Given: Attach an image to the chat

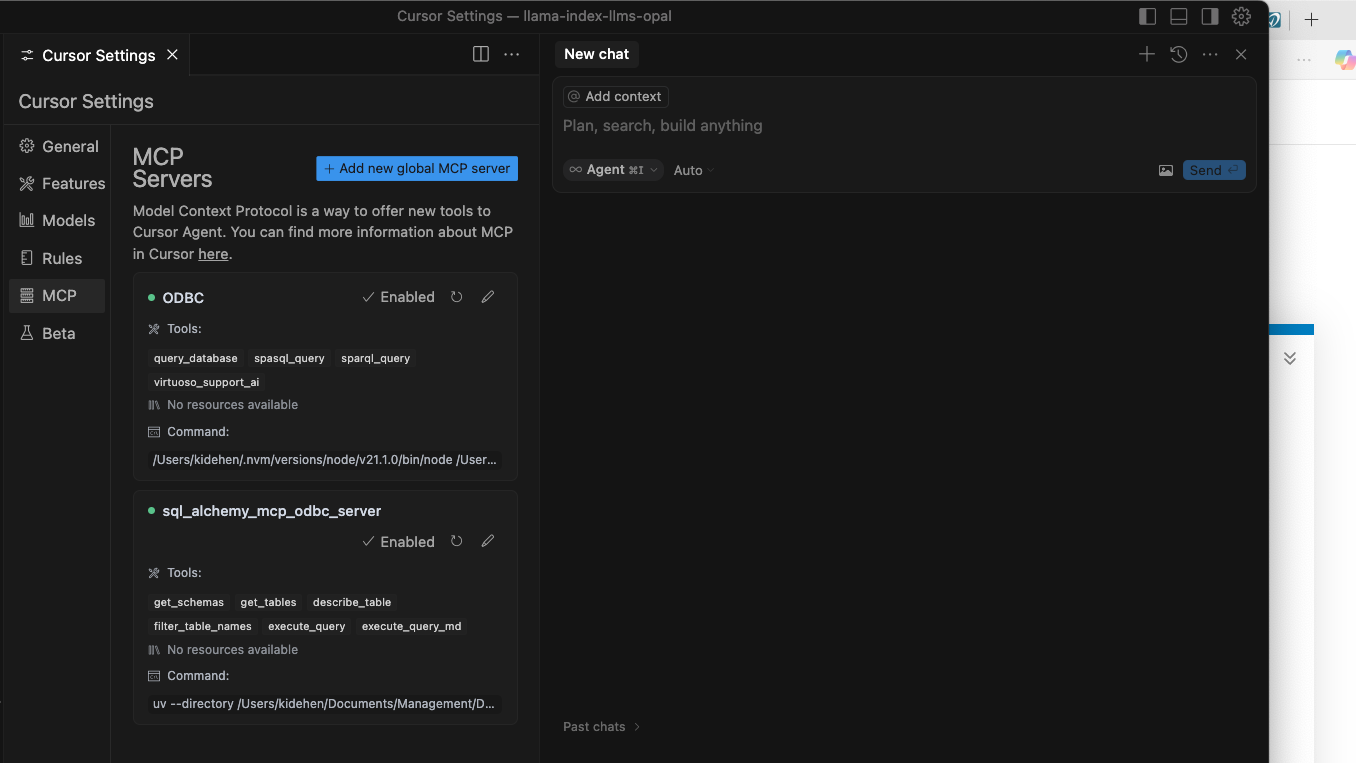Looking at the screenshot, I should (x=1166, y=170).
